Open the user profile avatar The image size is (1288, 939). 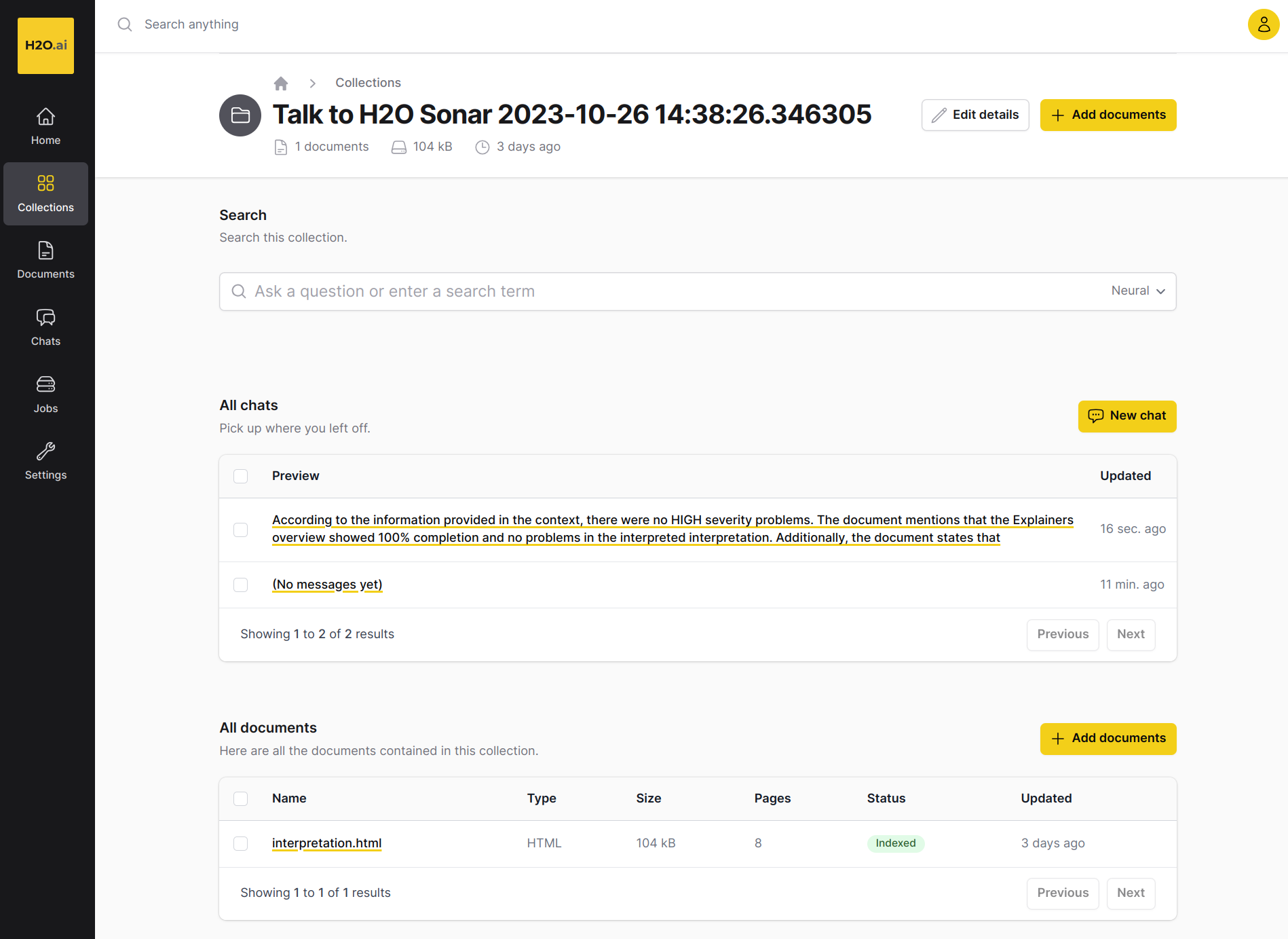(1263, 25)
